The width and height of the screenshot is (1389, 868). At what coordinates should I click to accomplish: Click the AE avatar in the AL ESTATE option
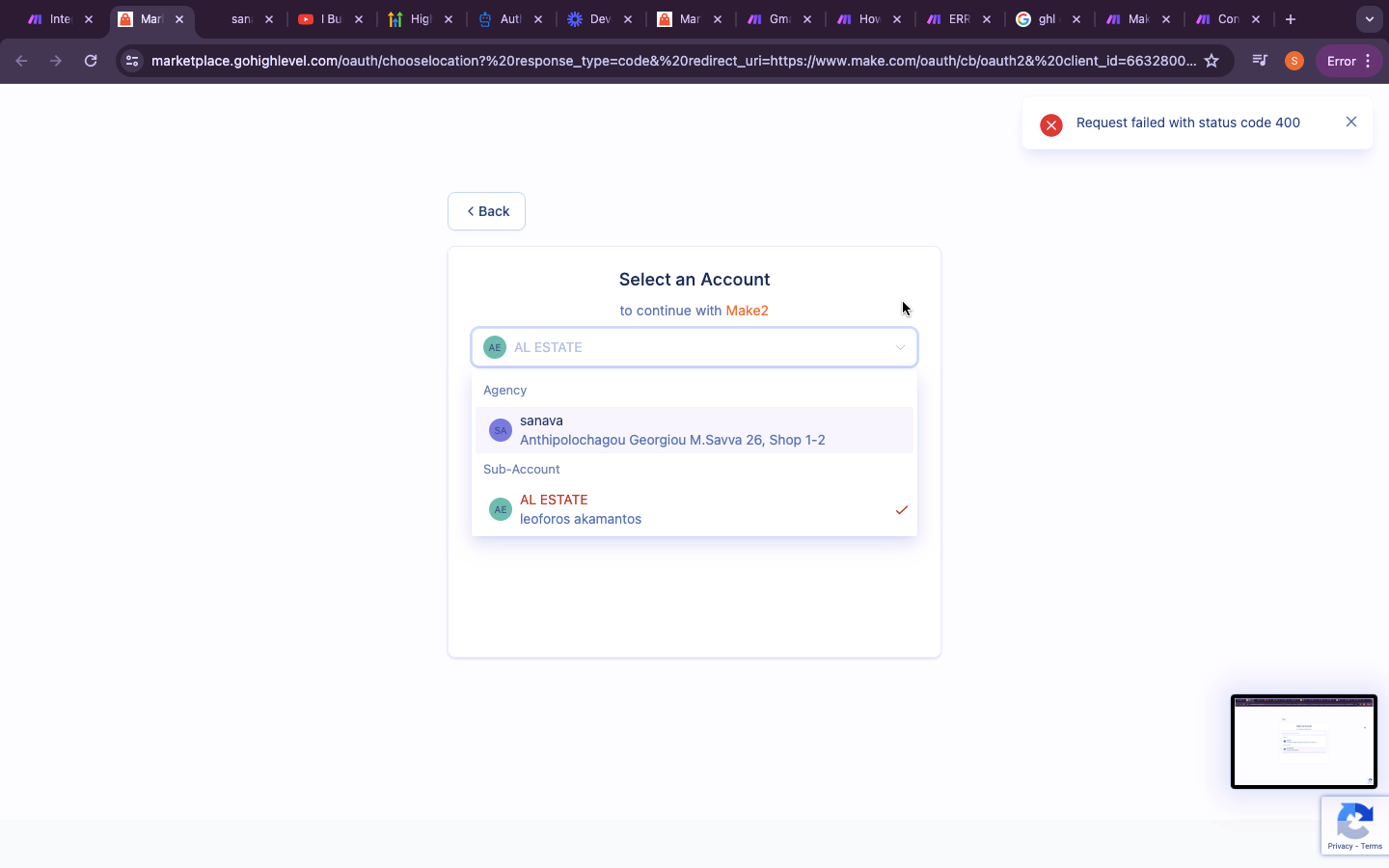[x=500, y=509]
